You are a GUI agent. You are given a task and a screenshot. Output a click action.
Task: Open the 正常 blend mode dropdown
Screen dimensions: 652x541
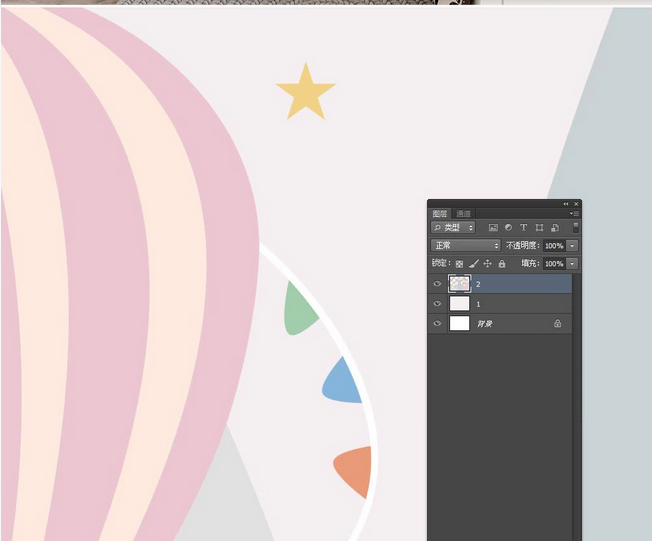pyautogui.click(x=465, y=245)
